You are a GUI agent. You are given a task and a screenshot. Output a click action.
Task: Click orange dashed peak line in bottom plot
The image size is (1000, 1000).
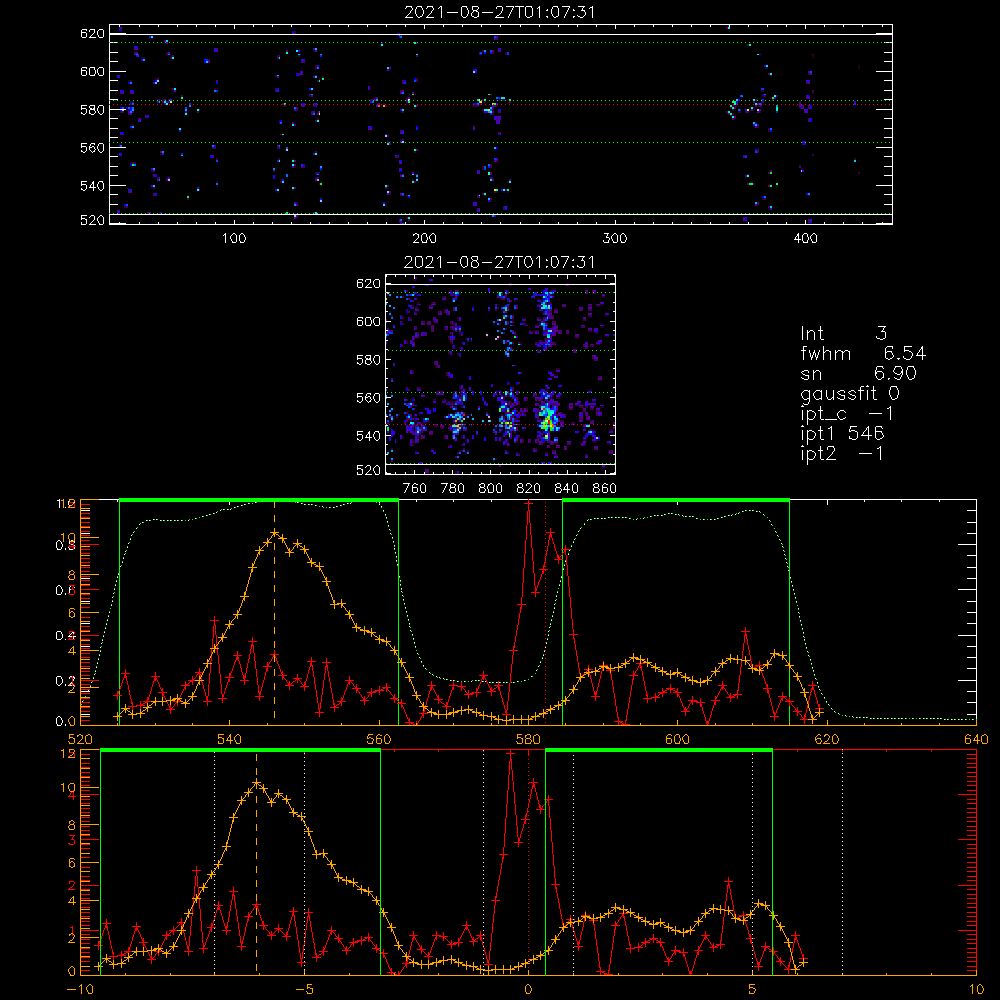pos(256,862)
